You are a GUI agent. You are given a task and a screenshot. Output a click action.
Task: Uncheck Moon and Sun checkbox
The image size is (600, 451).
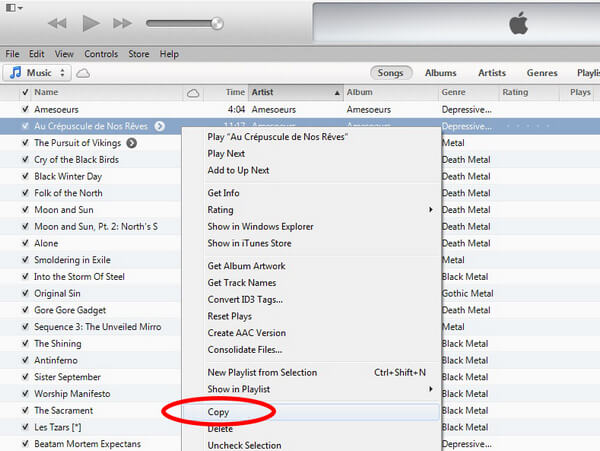(25, 210)
